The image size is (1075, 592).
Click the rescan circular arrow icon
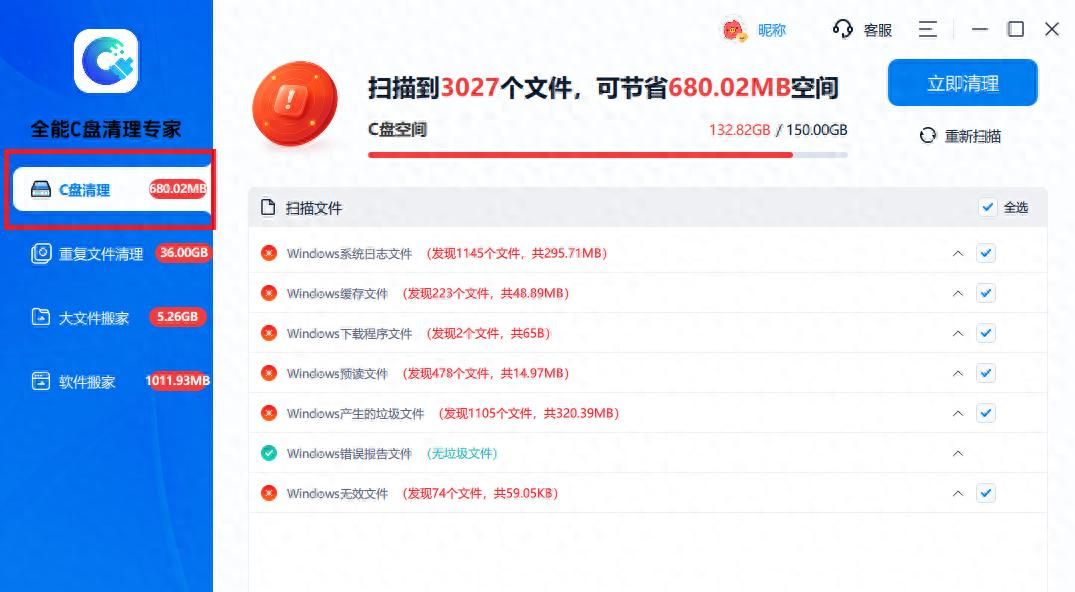click(928, 136)
